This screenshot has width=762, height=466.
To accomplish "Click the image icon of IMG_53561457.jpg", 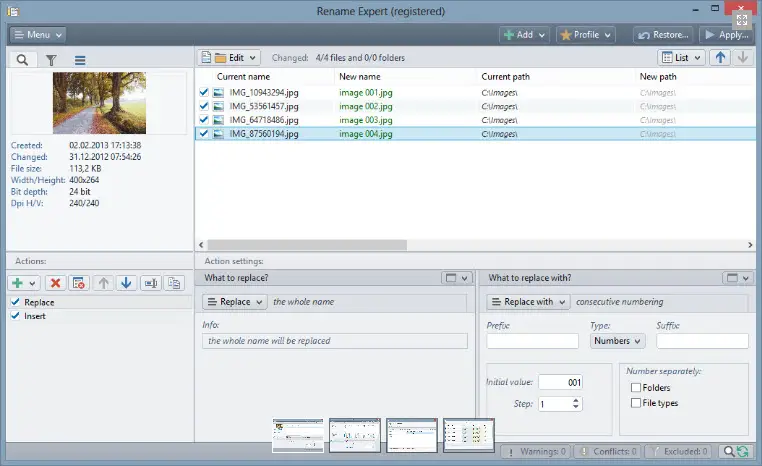I will [219, 106].
